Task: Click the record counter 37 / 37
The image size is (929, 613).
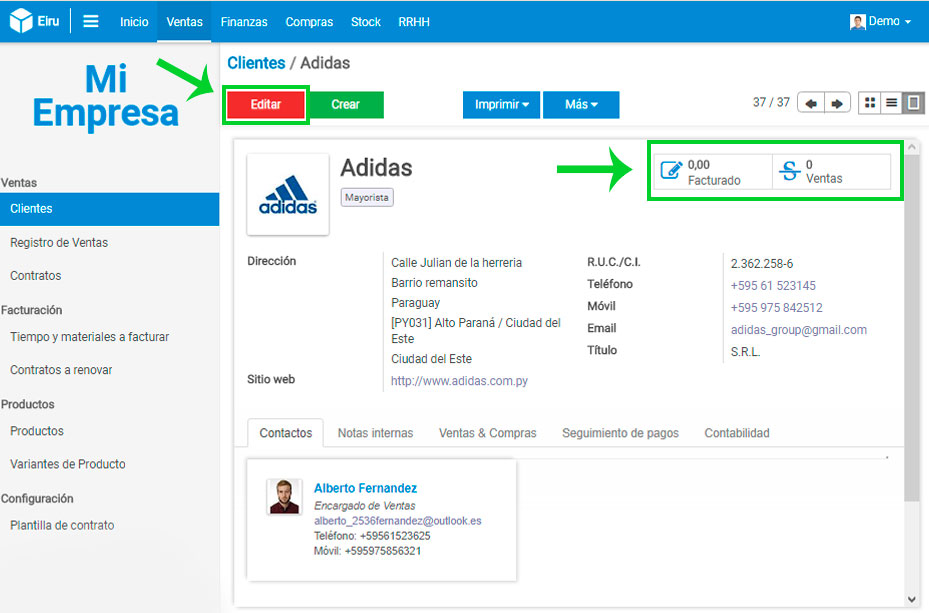Action: coord(771,102)
